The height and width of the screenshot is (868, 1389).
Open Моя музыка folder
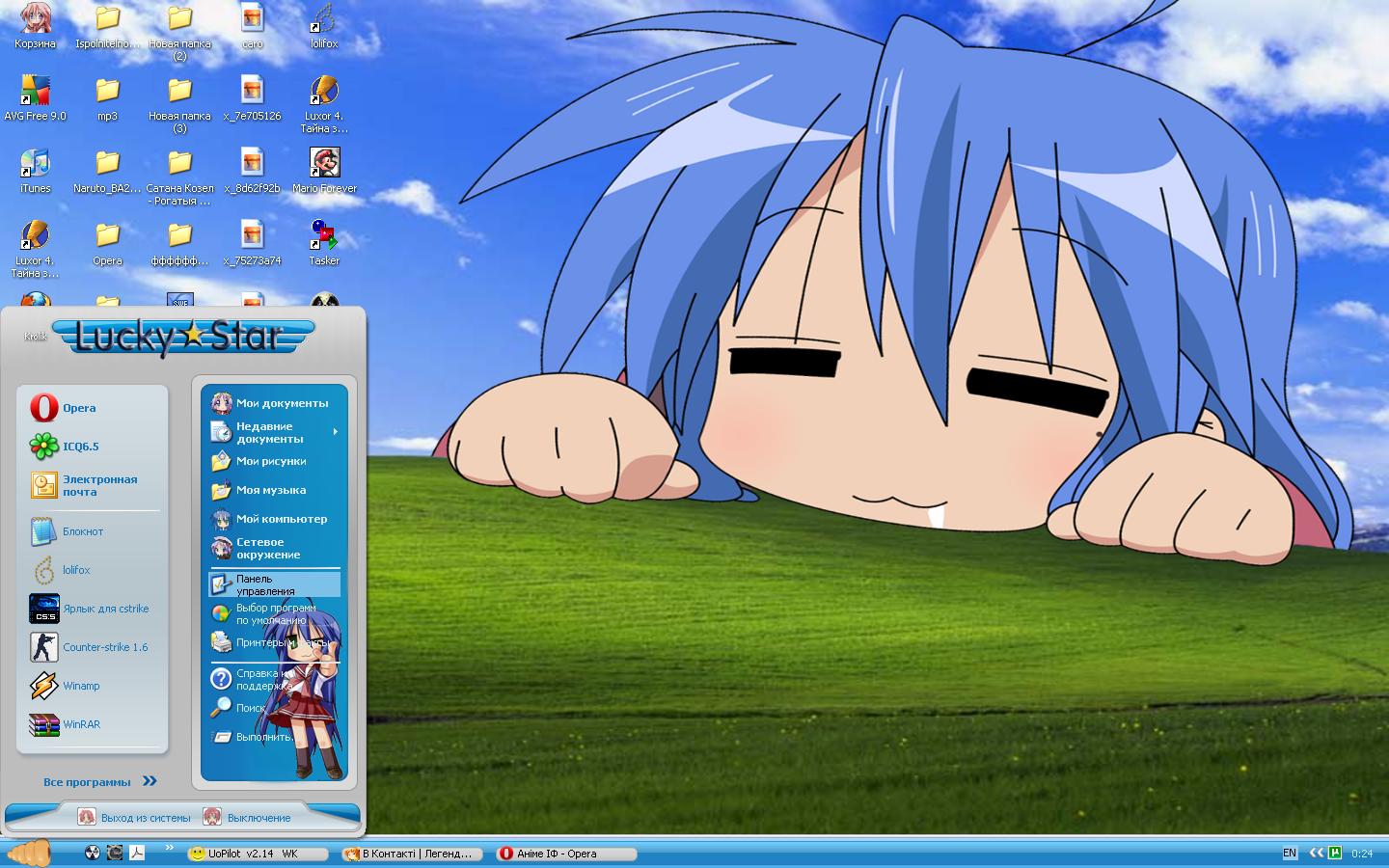pos(275,490)
